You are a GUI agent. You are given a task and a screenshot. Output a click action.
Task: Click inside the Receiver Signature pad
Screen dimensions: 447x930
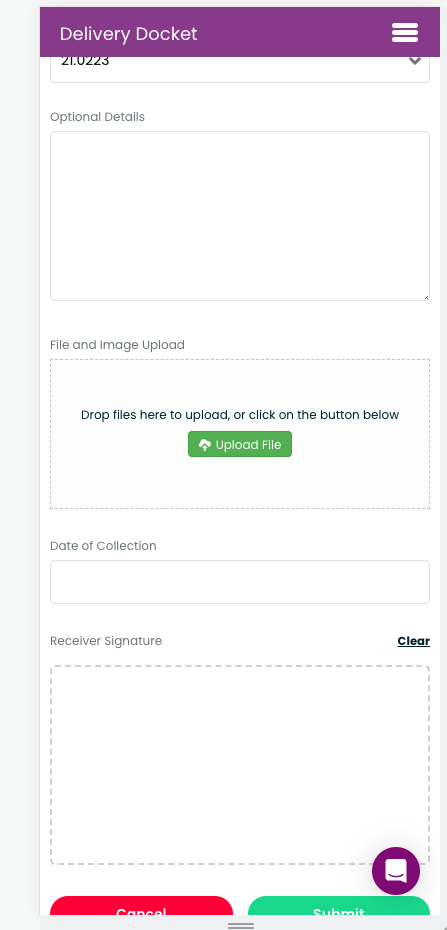pyautogui.click(x=240, y=765)
